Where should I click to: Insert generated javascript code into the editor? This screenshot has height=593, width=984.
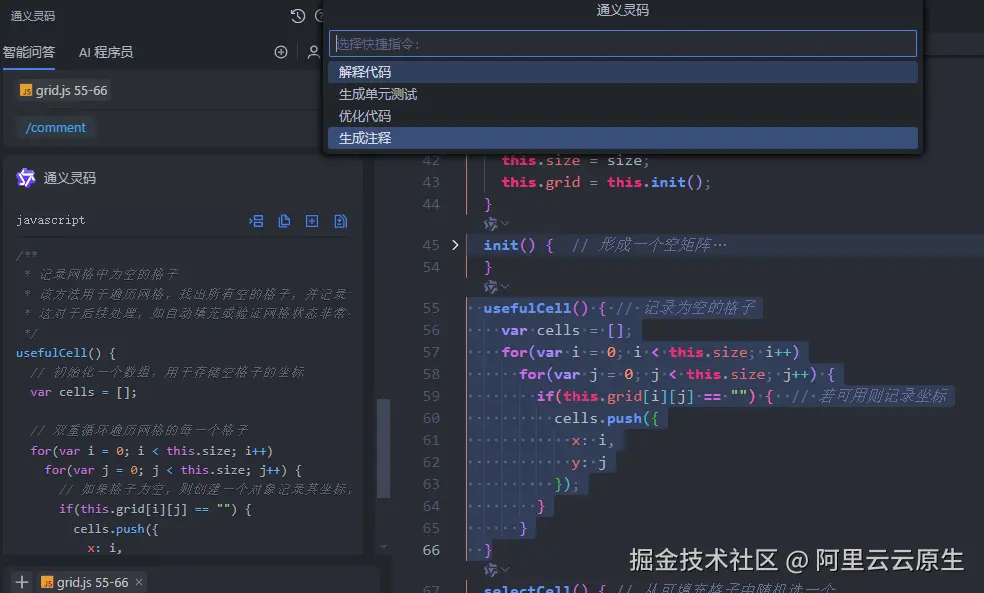click(256, 221)
